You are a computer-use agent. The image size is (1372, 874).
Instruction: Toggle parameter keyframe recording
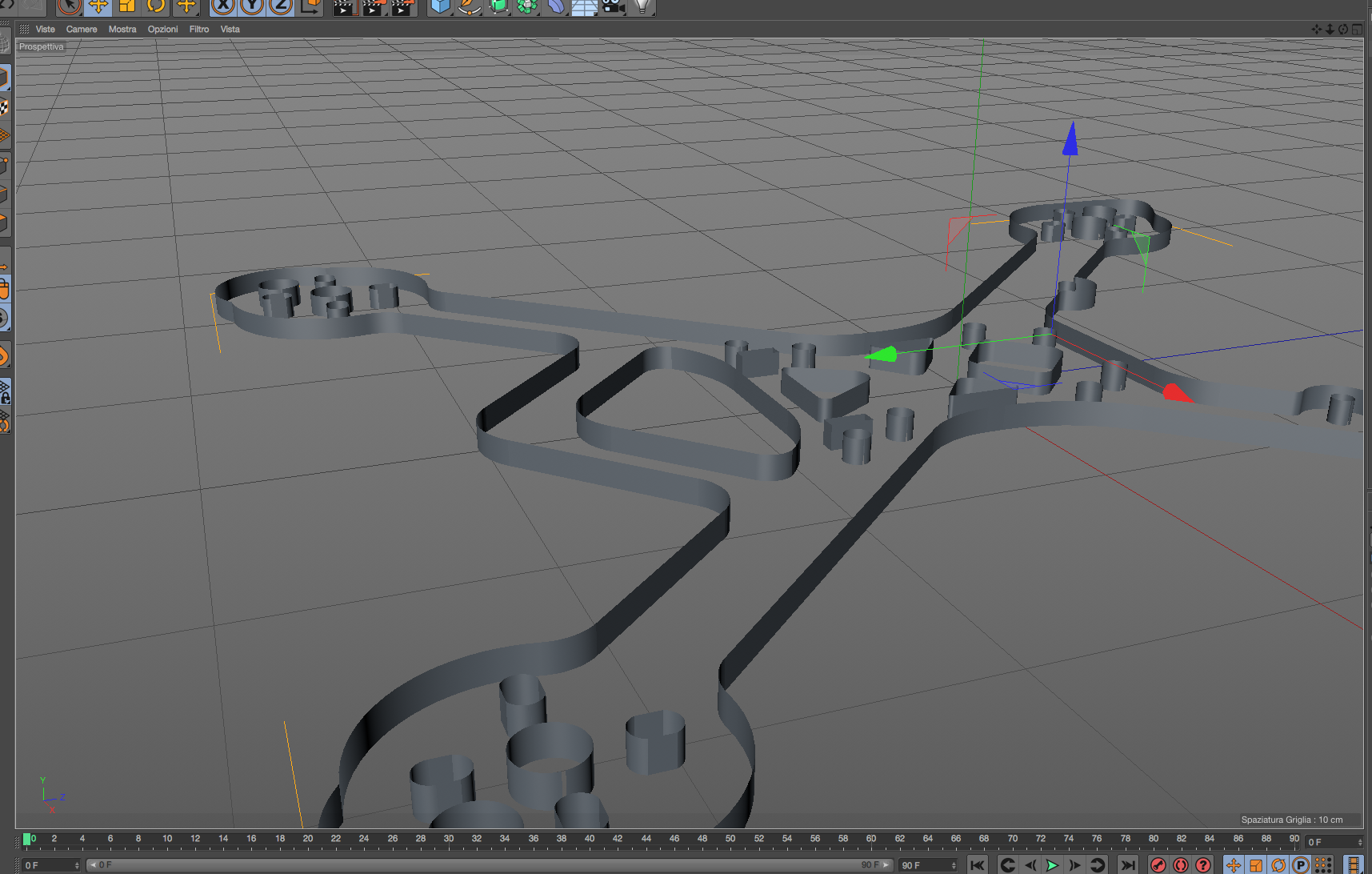tap(1301, 865)
